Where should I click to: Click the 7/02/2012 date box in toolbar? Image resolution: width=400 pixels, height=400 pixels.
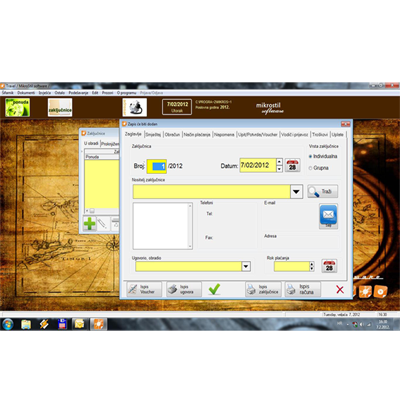[177, 107]
